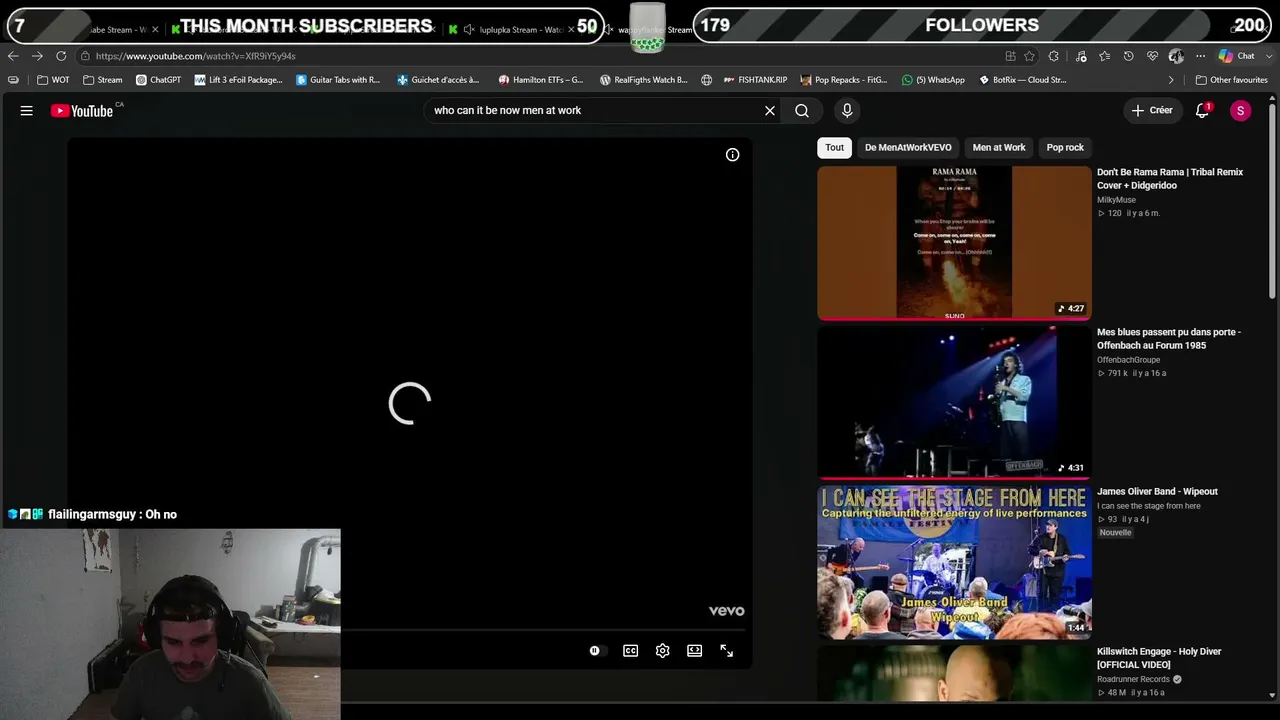
Task: Bookmark this page with the star icon
Action: click(x=1029, y=56)
